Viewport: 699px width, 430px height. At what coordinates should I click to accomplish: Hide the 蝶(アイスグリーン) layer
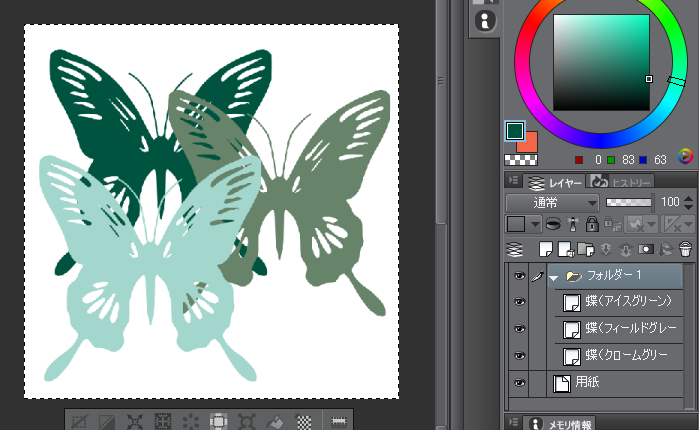519,302
